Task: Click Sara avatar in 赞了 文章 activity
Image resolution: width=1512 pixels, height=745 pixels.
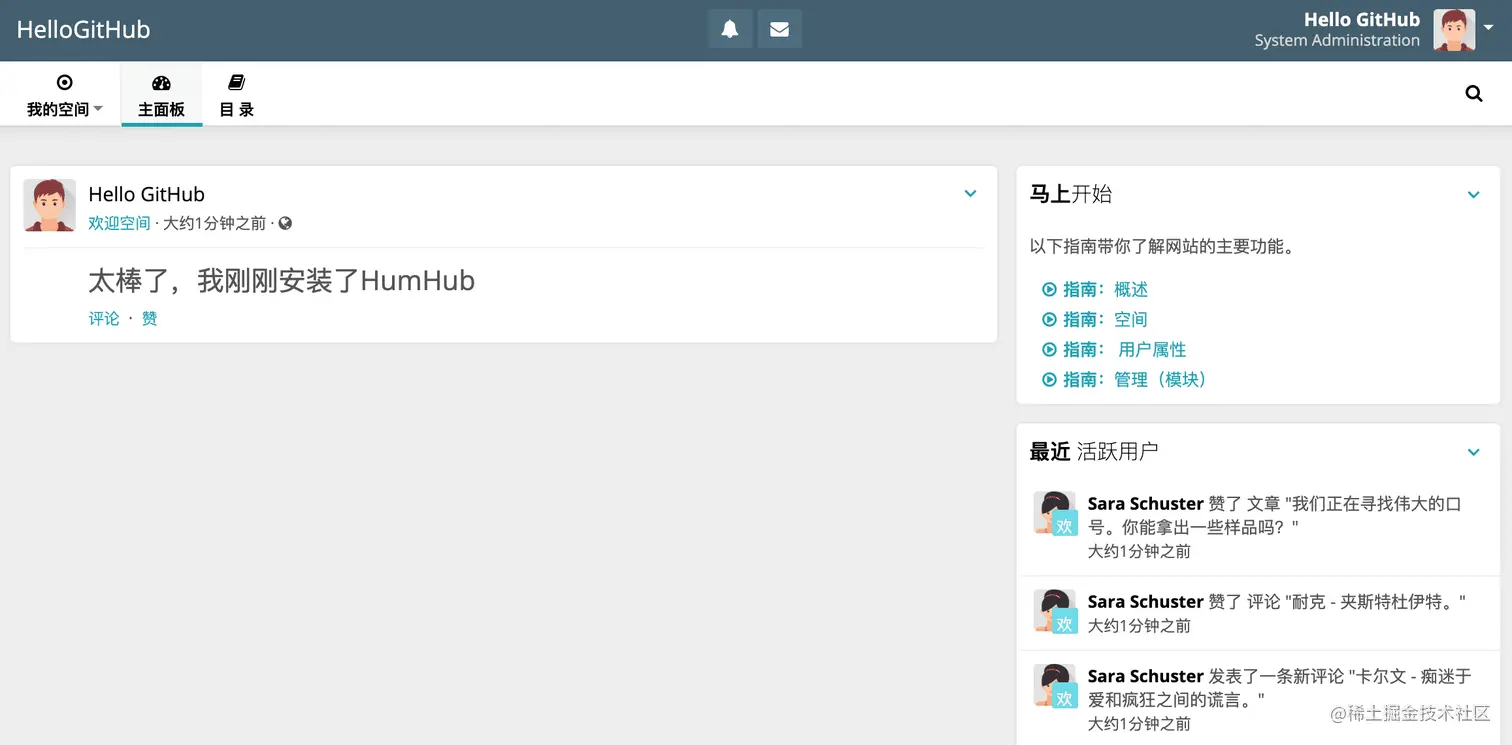Action: [x=1054, y=512]
